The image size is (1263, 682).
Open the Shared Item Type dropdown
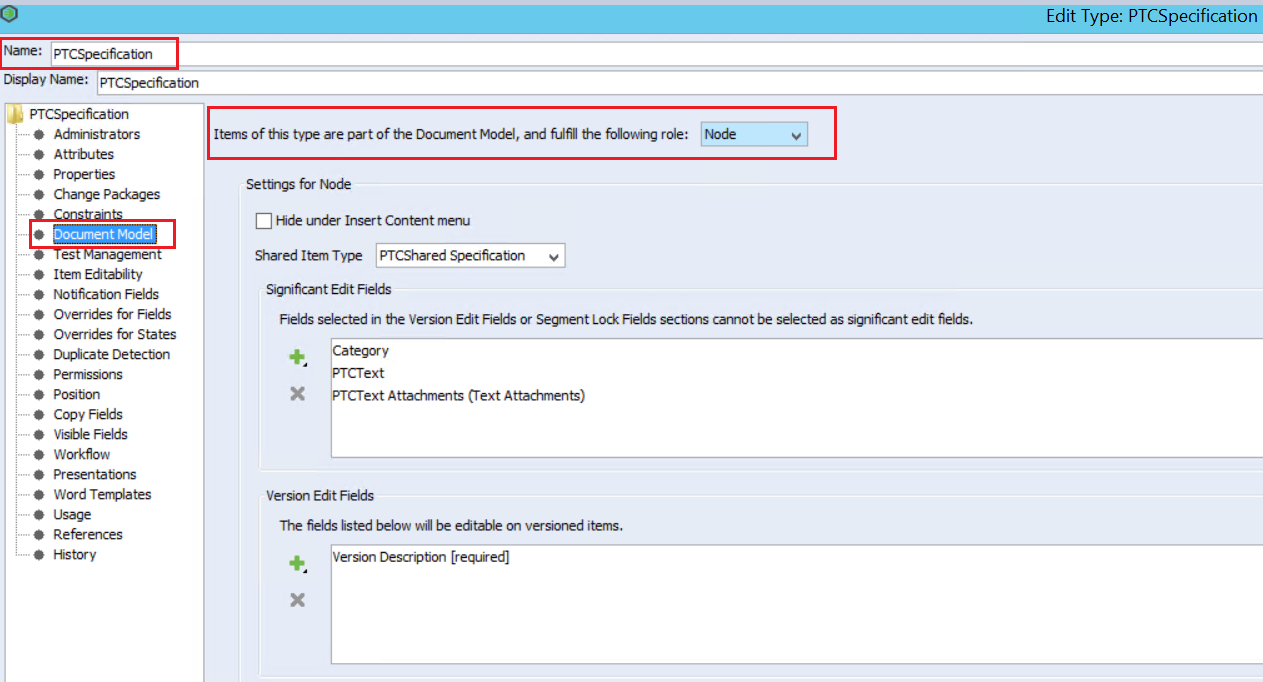(470, 256)
